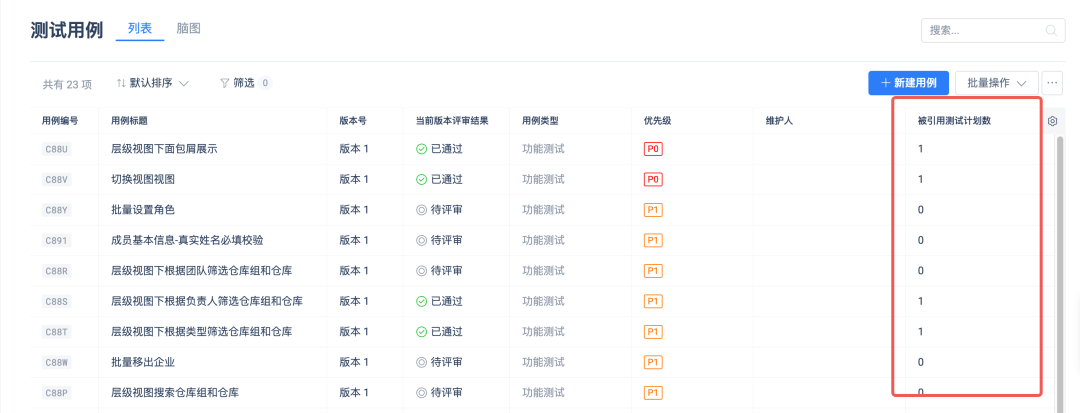The image size is (1080, 413).
Task: Select the 列表 tab
Action: [140, 29]
